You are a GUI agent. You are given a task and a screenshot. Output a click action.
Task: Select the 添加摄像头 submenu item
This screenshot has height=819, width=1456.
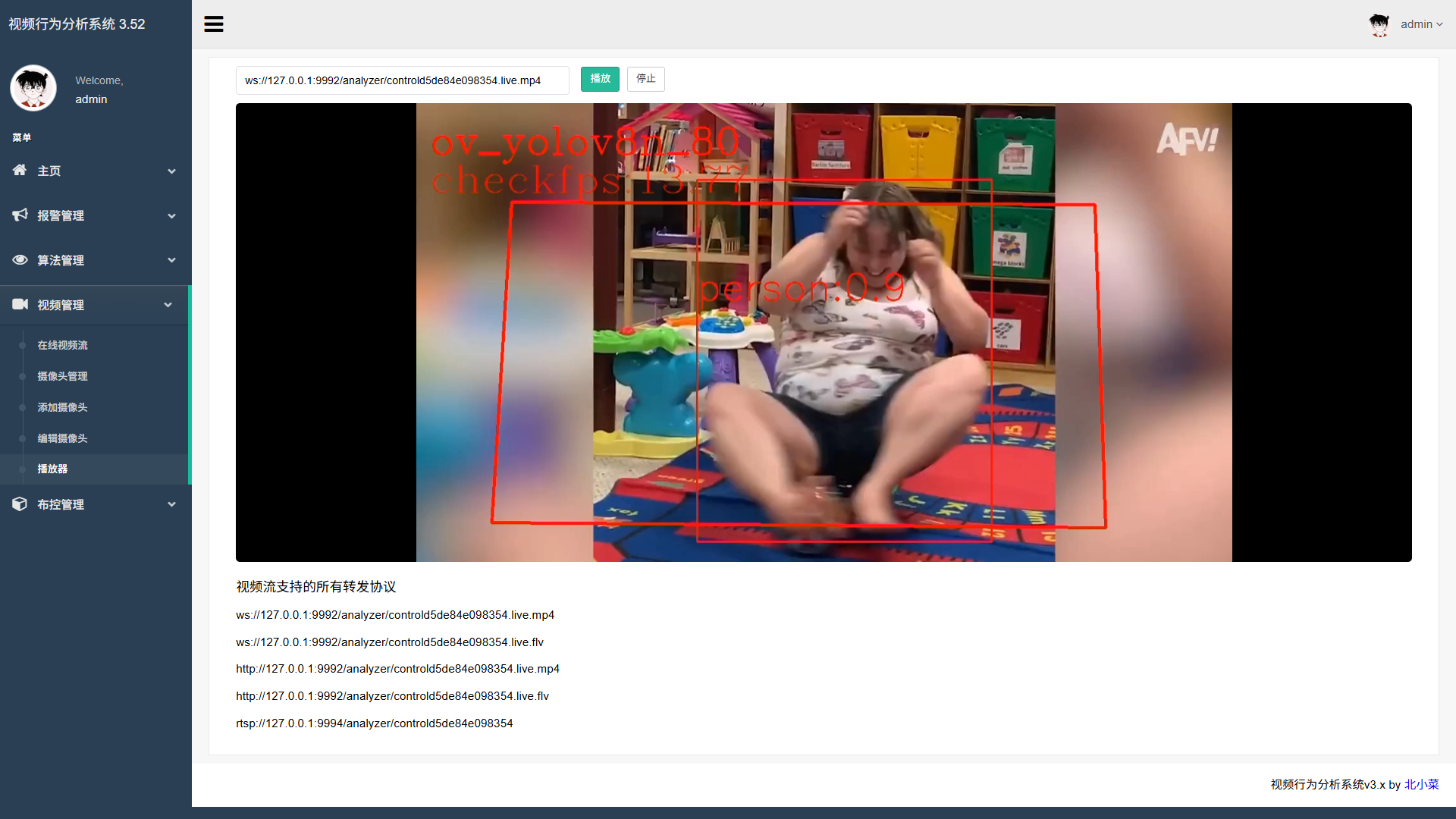point(62,407)
